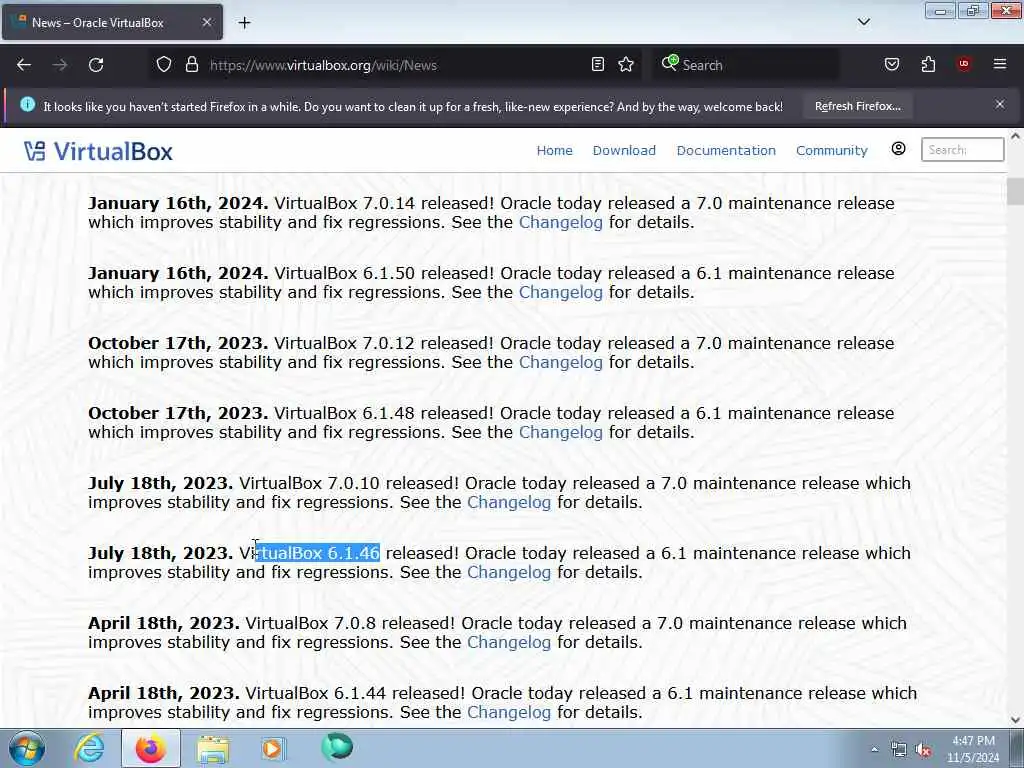Screen dimensions: 1024x768
Task: View site security padlock info
Action: [191, 64]
